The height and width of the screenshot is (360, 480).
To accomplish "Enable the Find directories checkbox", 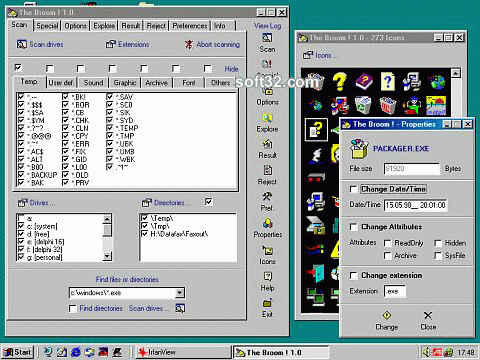I will point(72,308).
